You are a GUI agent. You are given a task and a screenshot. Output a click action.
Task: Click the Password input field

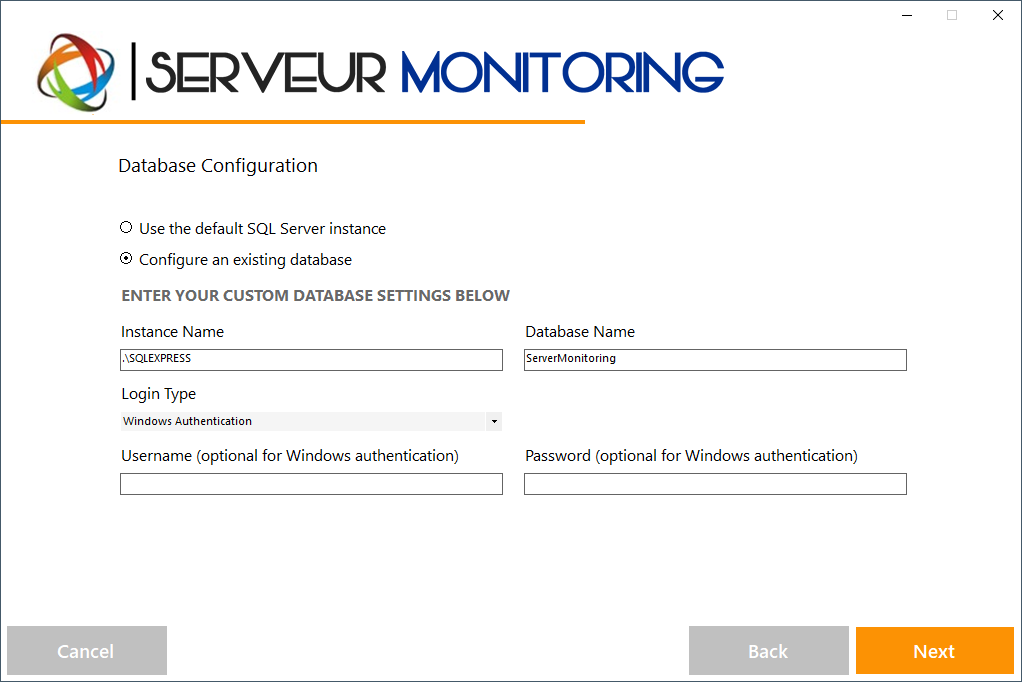(x=715, y=484)
